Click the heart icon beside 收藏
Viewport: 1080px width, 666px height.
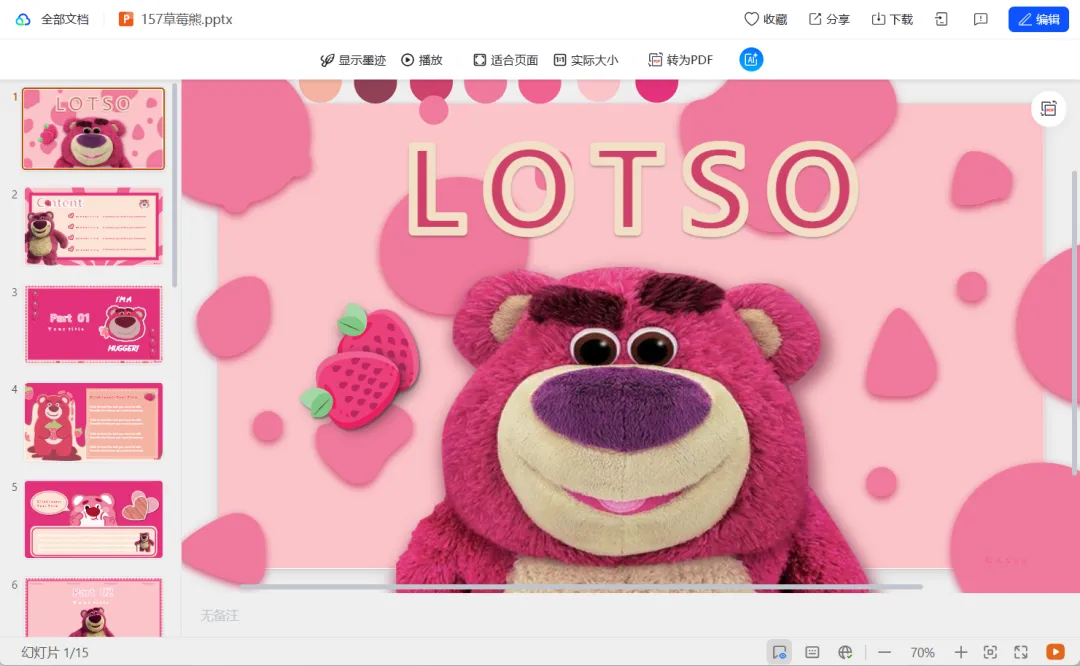click(x=751, y=19)
